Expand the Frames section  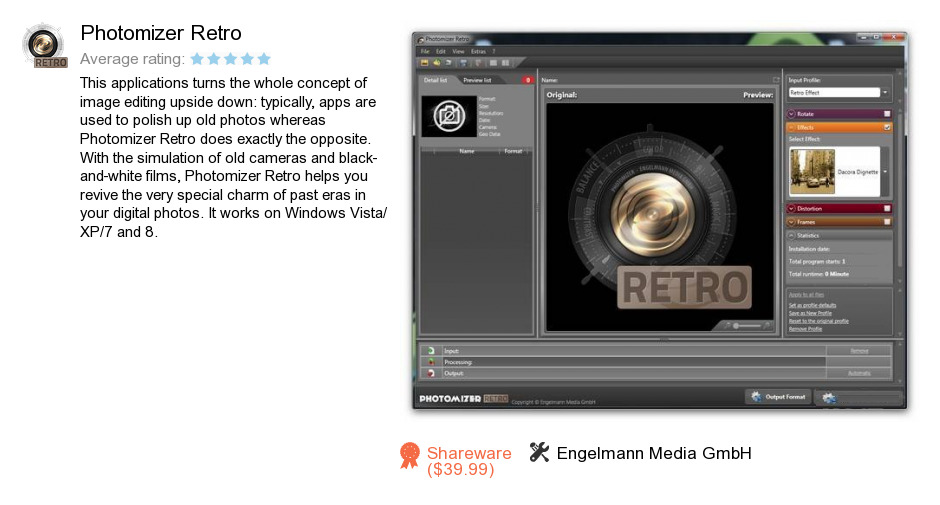click(791, 222)
